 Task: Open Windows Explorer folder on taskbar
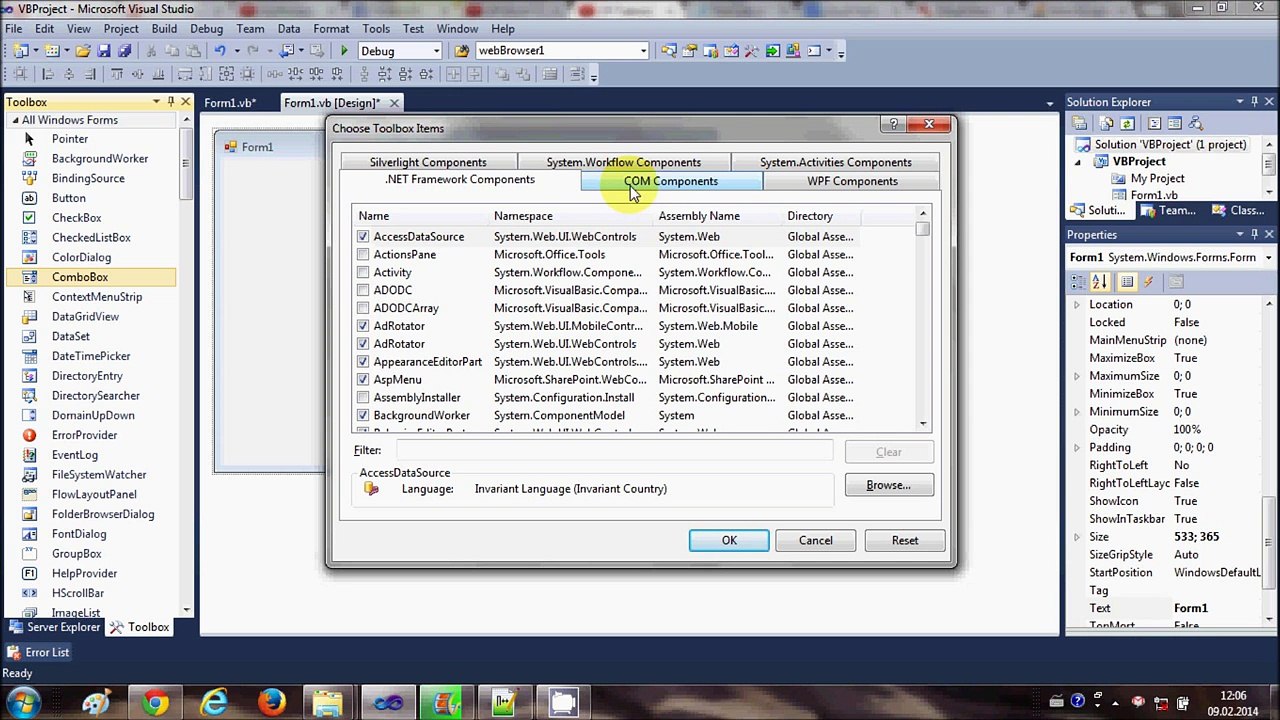(x=329, y=702)
